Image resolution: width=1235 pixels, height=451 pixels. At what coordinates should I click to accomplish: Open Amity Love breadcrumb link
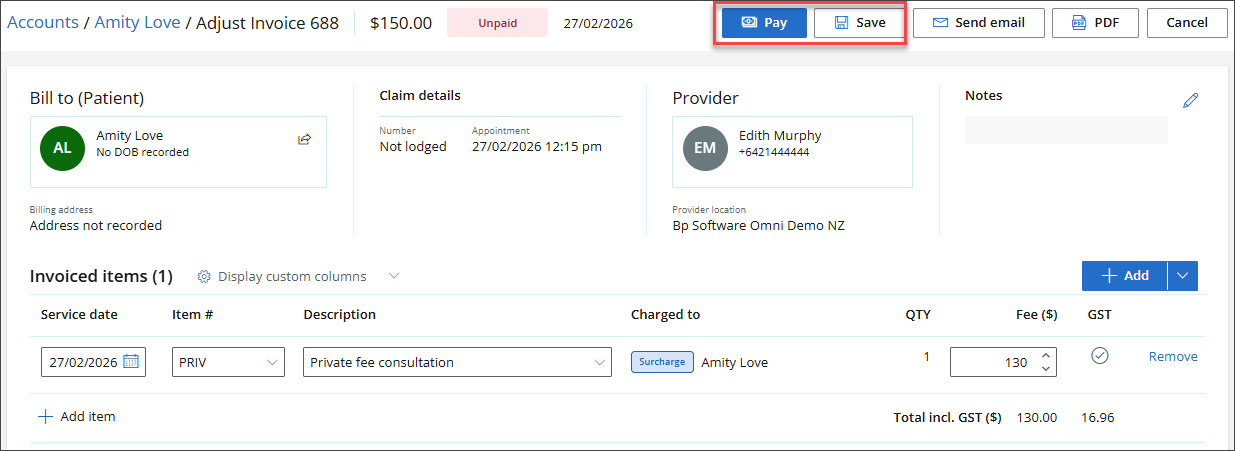point(137,22)
